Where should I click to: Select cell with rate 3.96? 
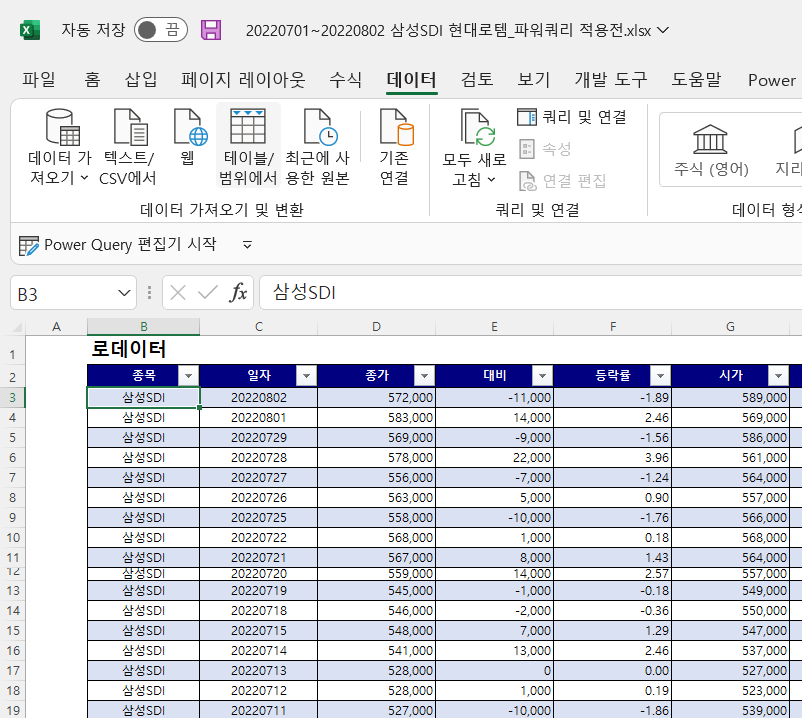[613, 458]
